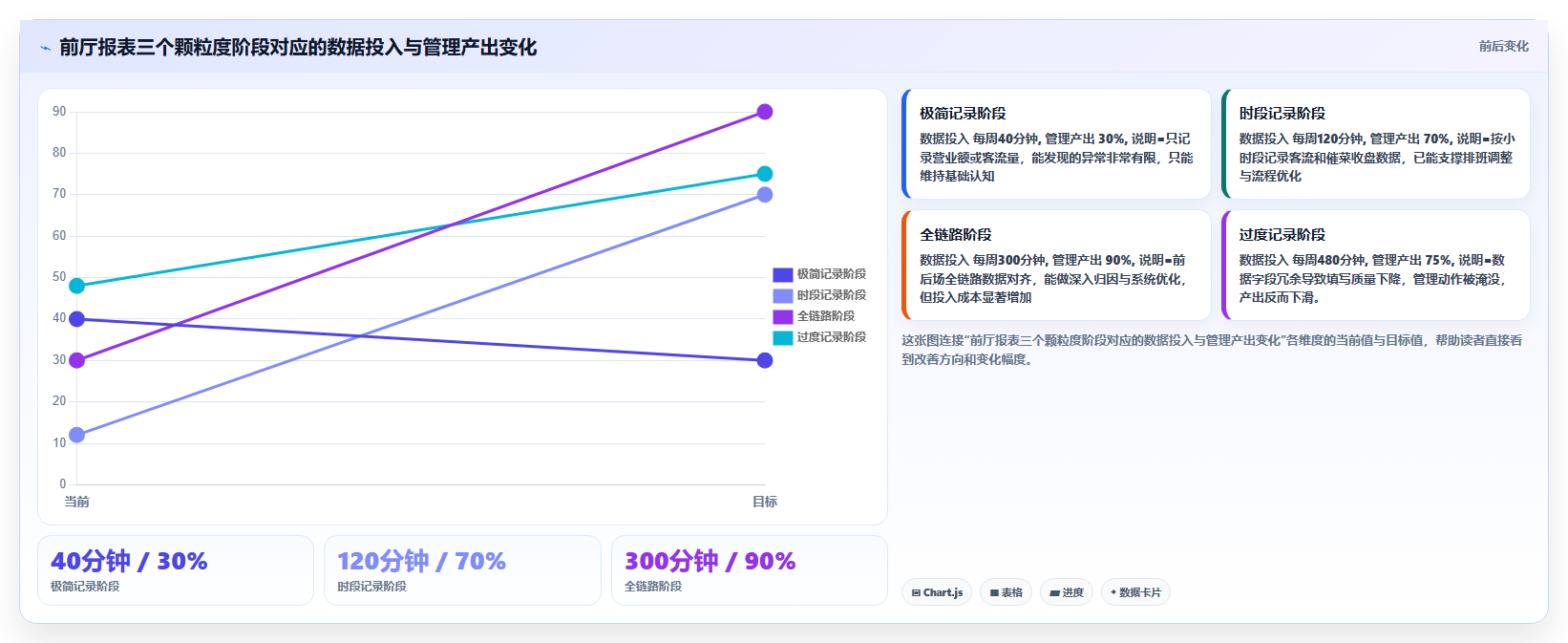
Task: Select the 过度记录阶段 info card heading
Action: coord(1282,235)
